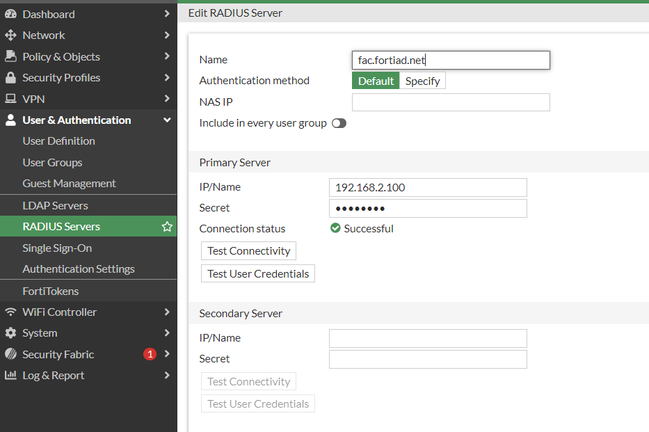This screenshot has height=432, width=649.
Task: Select Specify authentication method
Action: pos(422,81)
